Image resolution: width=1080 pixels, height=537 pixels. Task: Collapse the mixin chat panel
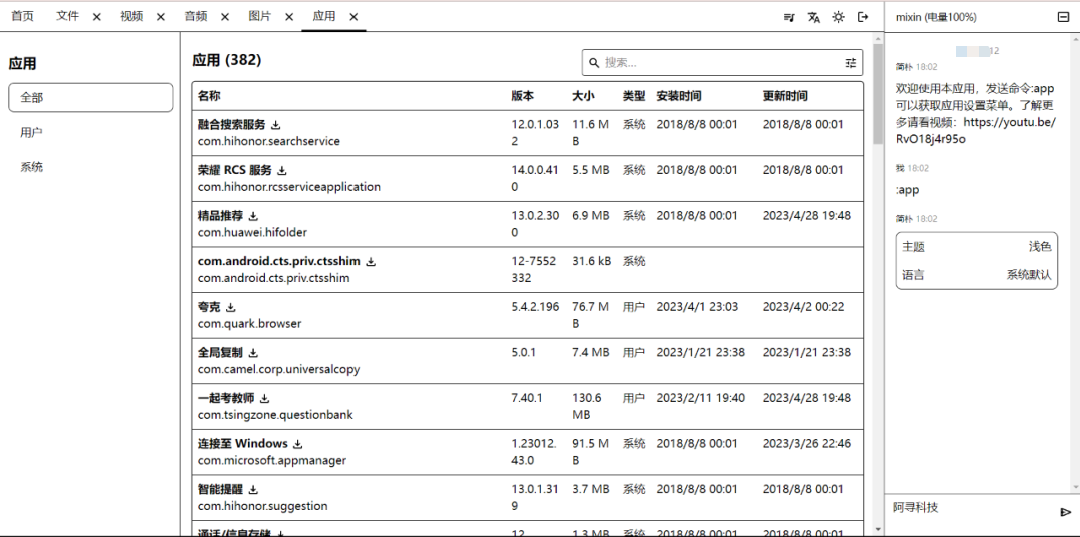[1063, 17]
